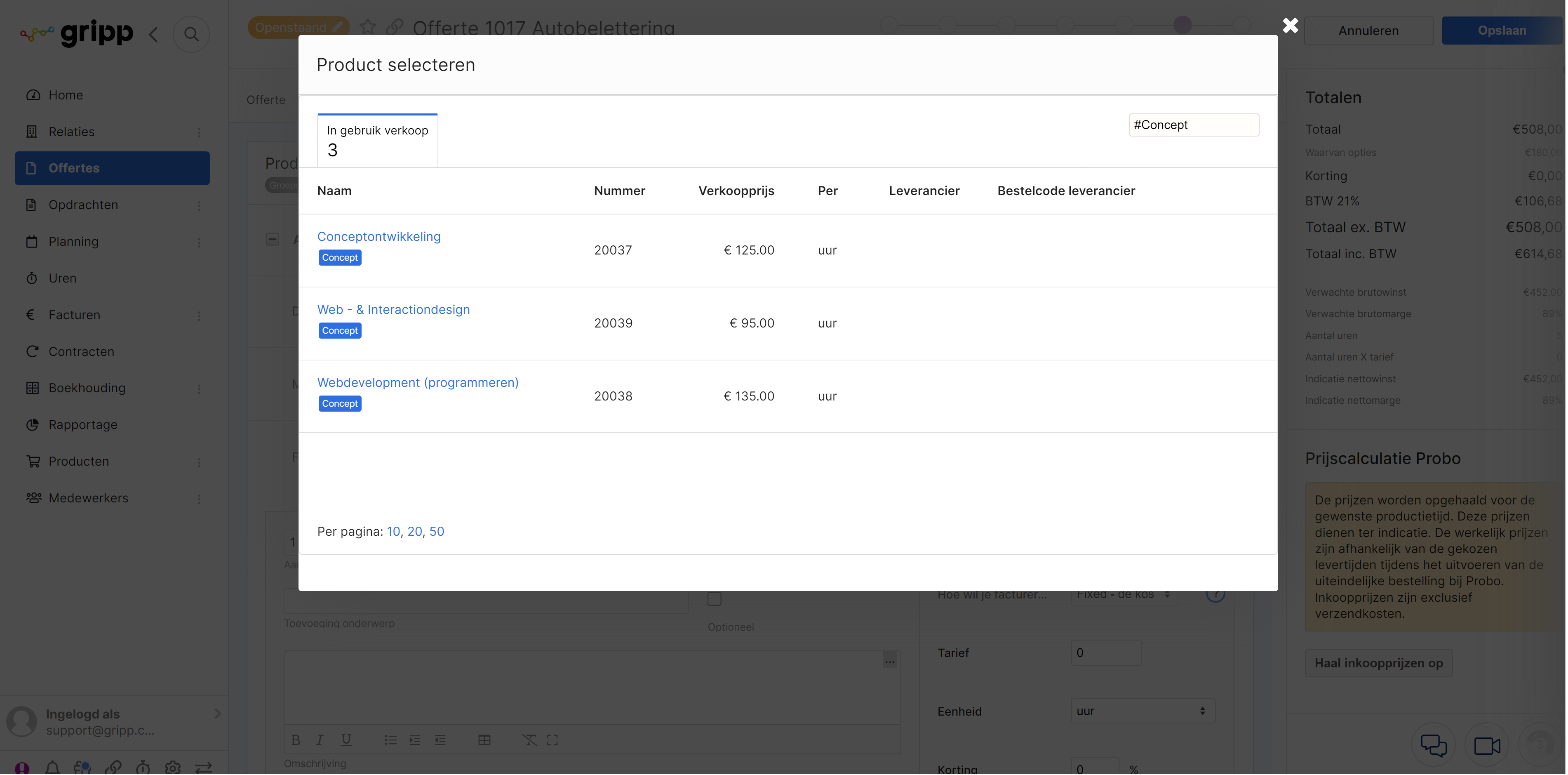Click the Medewerkers people icon
The image size is (1568, 775).
[x=33, y=498]
